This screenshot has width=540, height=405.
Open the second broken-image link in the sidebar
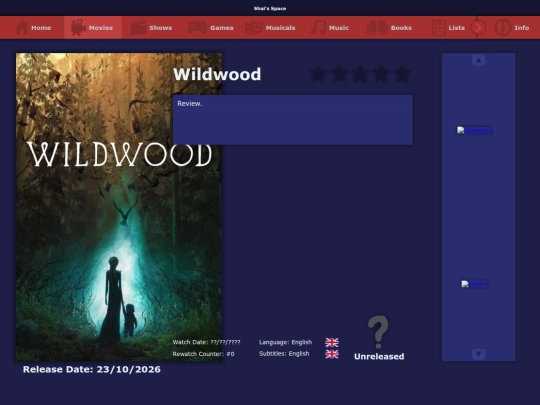(474, 284)
